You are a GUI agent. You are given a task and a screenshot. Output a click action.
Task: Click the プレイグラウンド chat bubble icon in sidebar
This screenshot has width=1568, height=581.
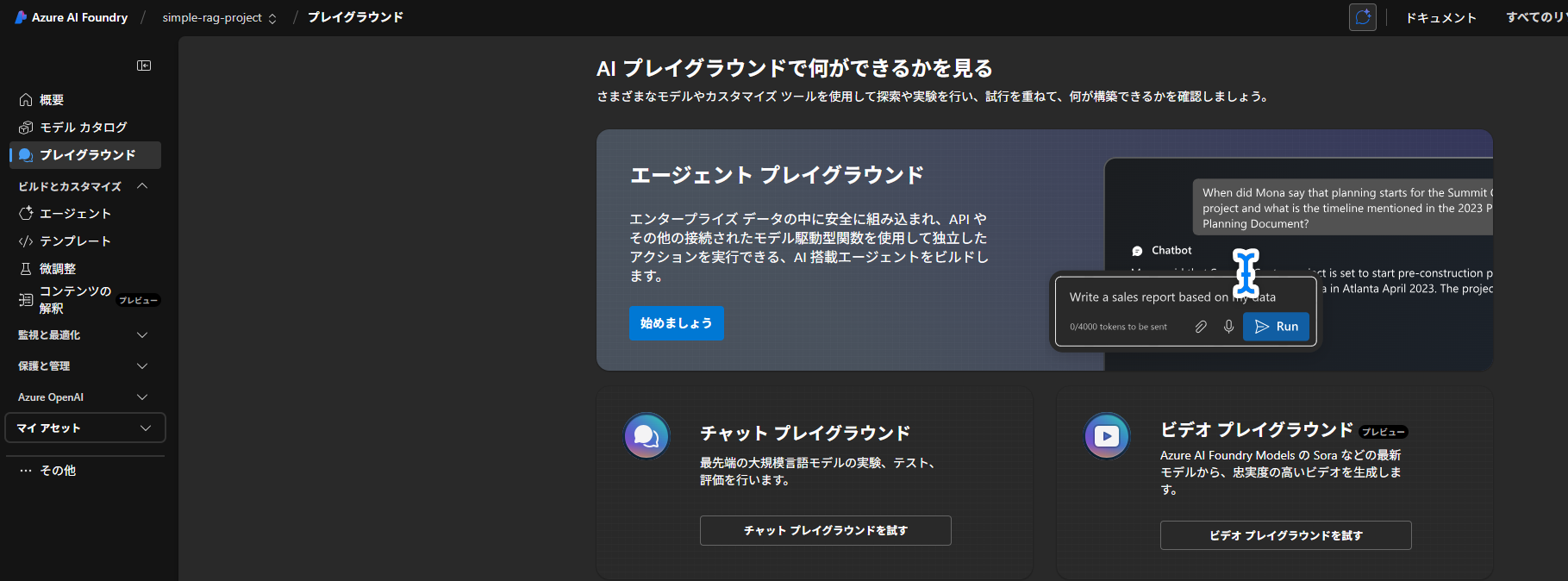click(26, 155)
